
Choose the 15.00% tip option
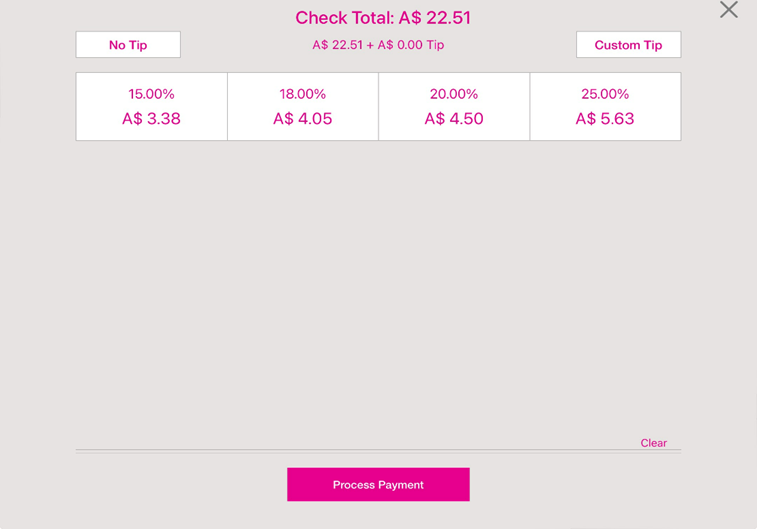point(151,94)
